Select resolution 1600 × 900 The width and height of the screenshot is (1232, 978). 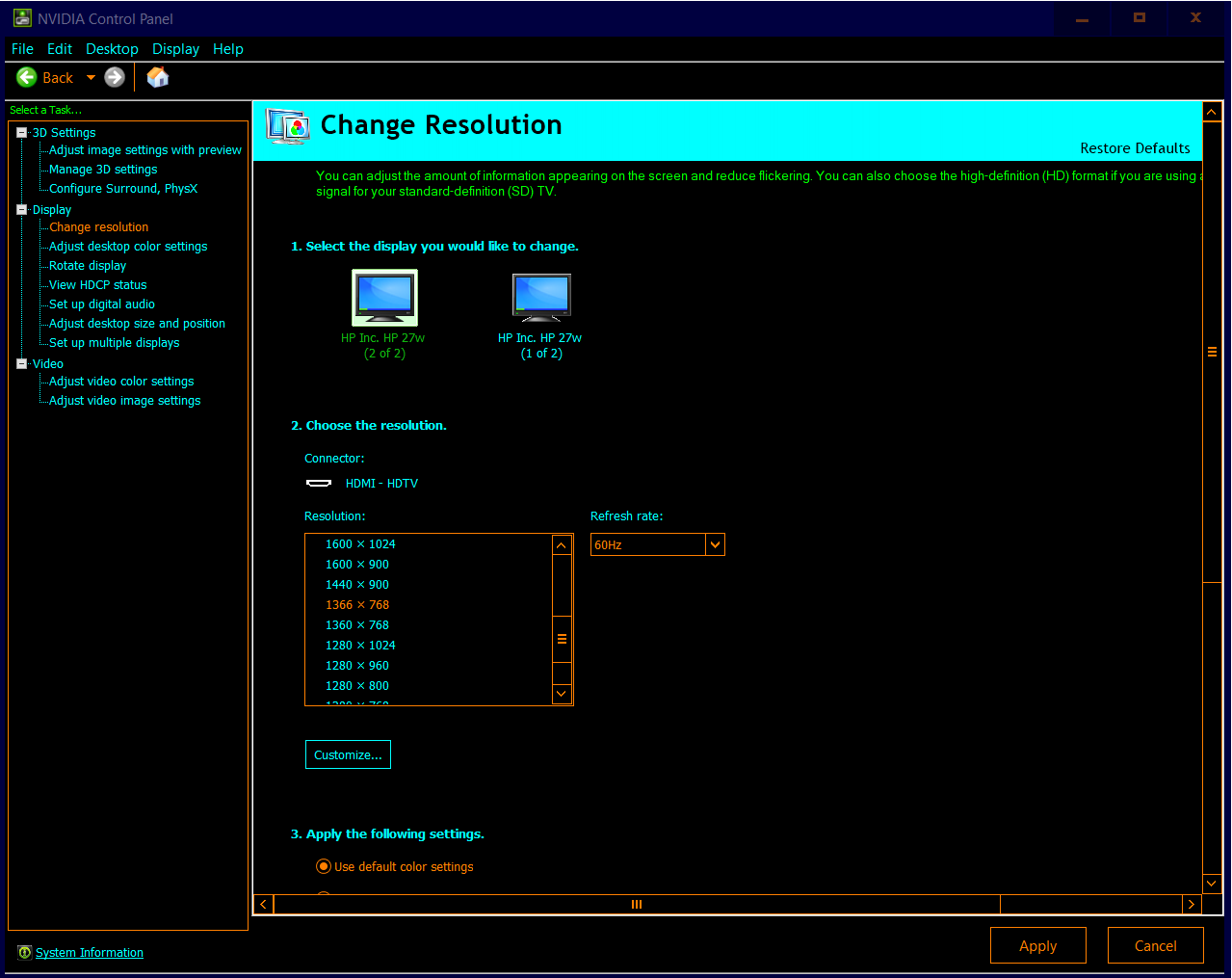(357, 565)
